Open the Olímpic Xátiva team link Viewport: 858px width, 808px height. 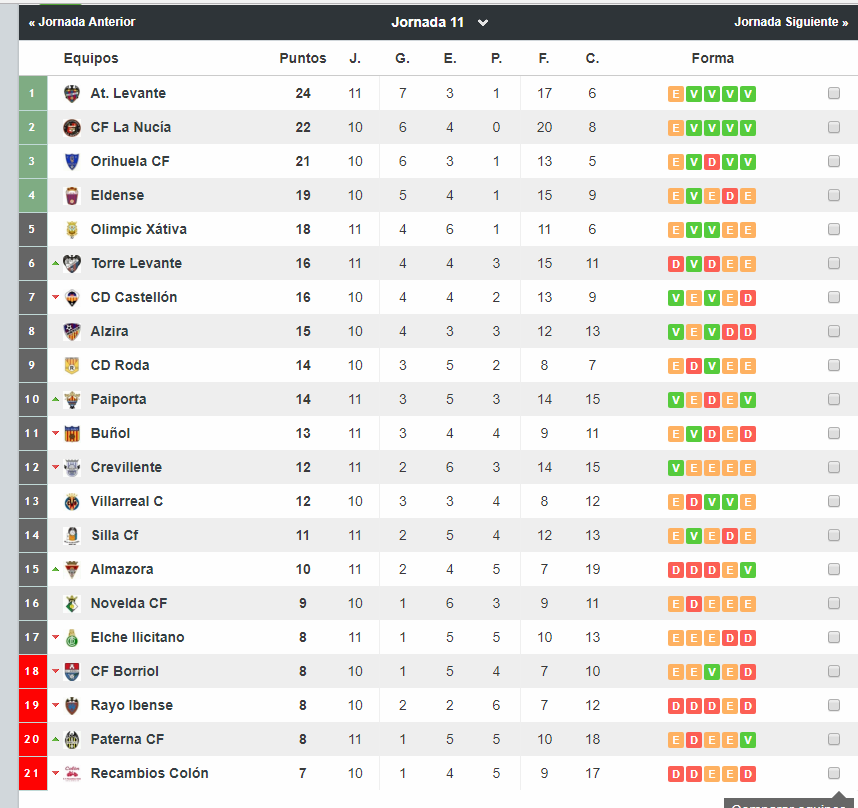(138, 230)
